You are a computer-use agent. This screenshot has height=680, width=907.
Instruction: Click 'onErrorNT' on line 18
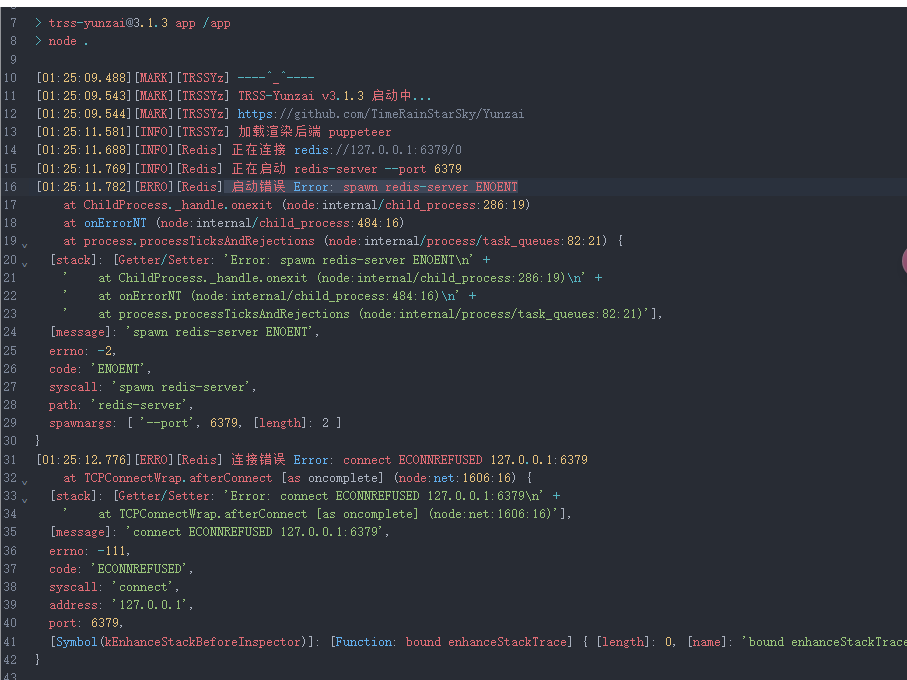(115, 223)
